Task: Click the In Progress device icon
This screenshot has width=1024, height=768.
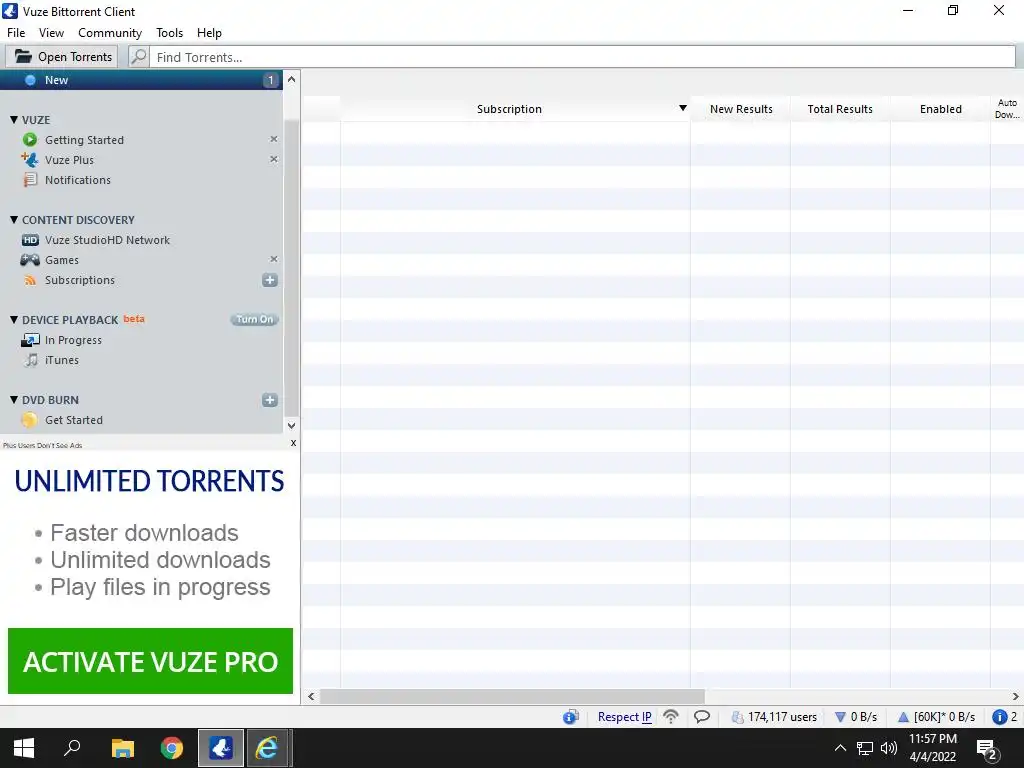Action: [30, 340]
